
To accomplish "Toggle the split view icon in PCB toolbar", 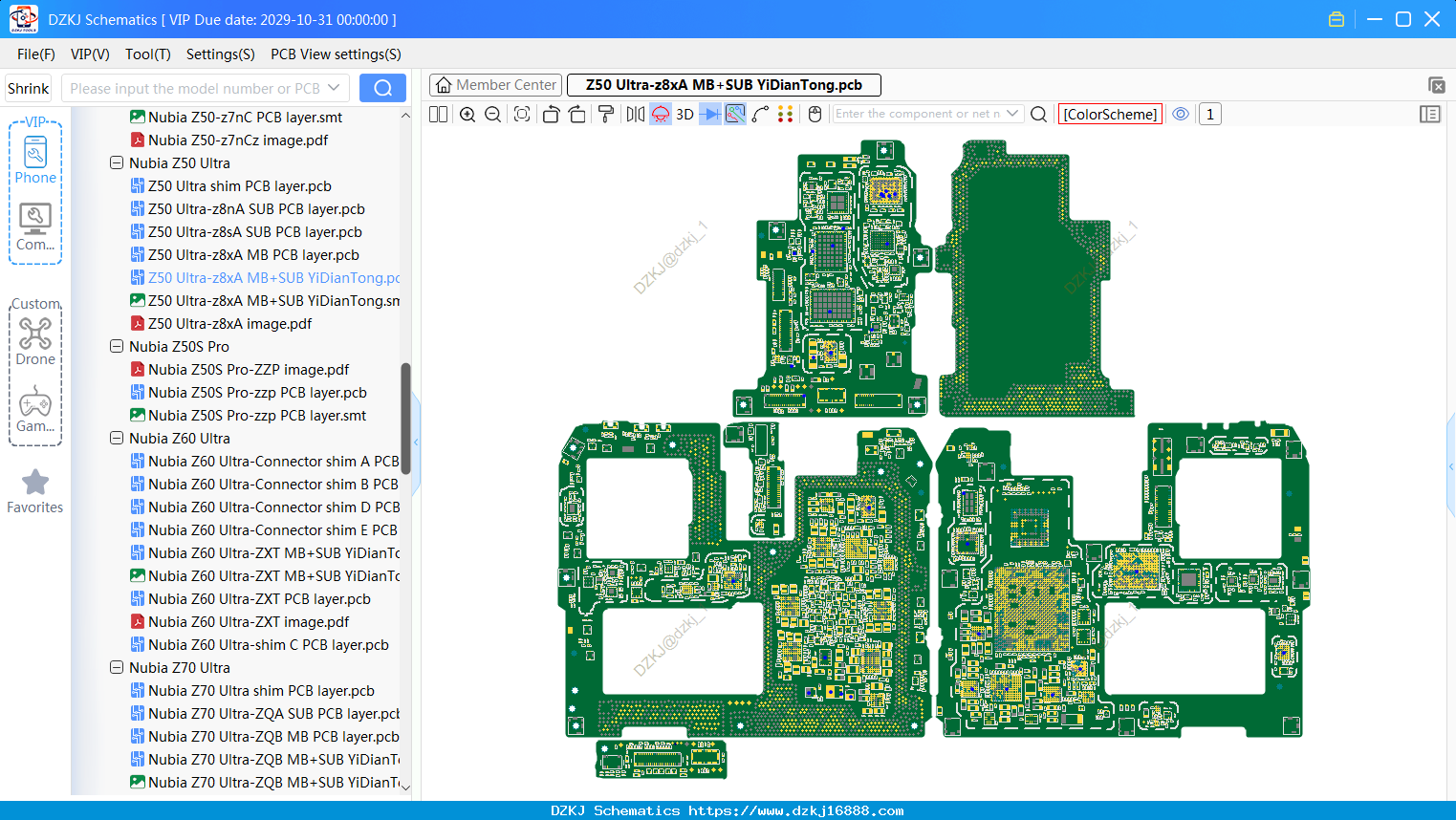I will [438, 115].
